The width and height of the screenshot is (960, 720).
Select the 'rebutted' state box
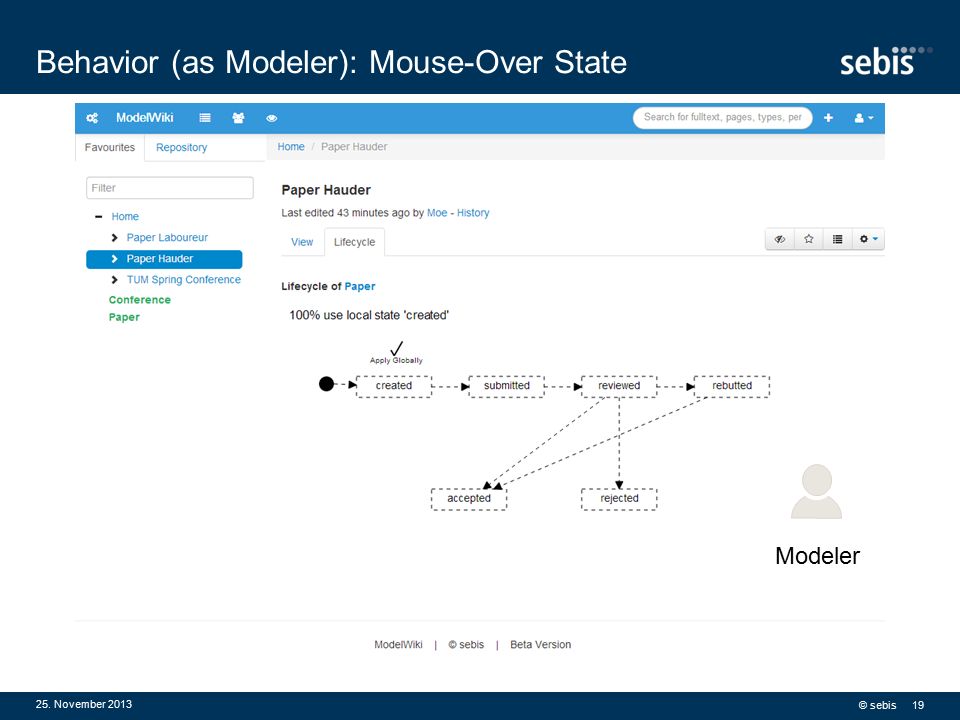point(732,386)
